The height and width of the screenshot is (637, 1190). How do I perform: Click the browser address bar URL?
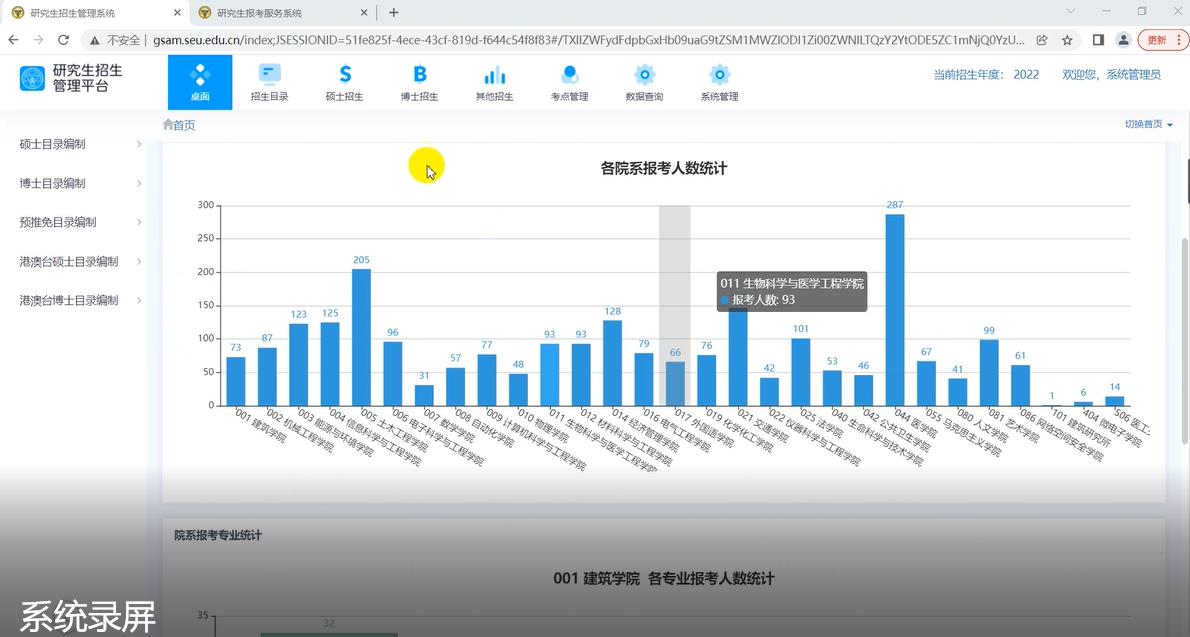tap(588, 40)
